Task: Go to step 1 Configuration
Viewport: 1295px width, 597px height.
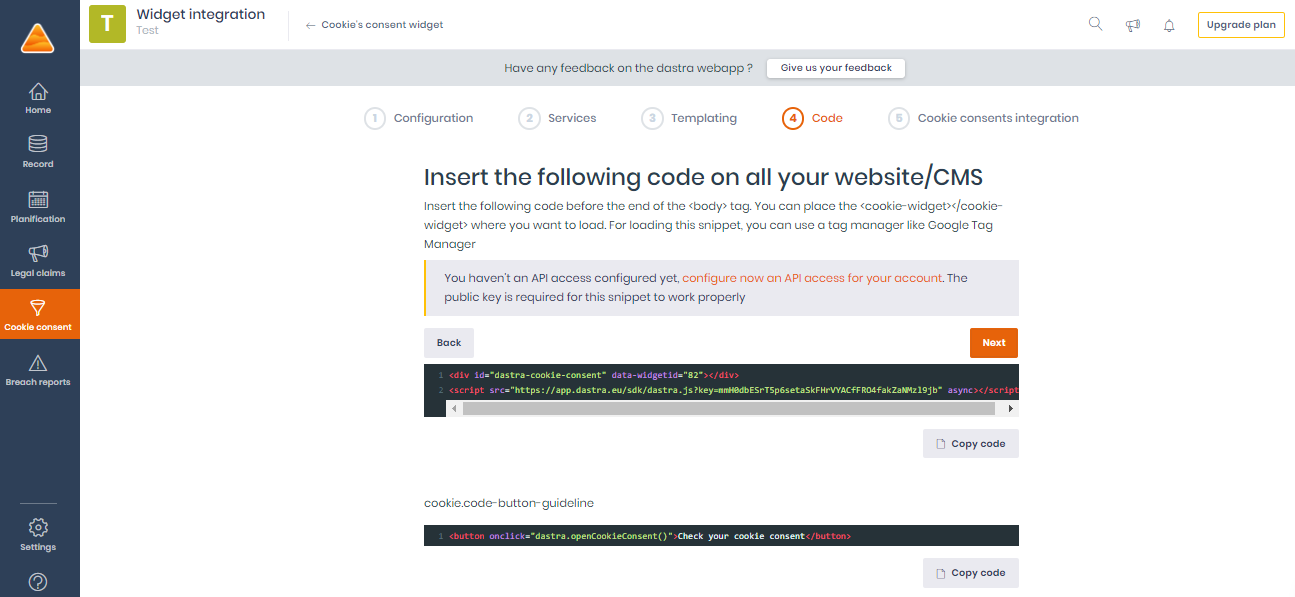Action: point(419,118)
